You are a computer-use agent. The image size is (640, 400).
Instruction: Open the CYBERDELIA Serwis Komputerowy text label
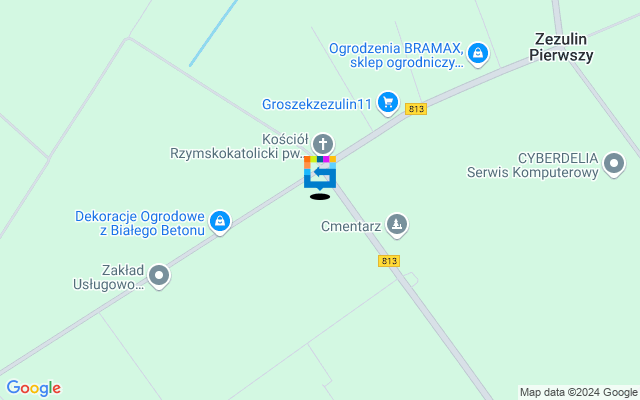533,165
